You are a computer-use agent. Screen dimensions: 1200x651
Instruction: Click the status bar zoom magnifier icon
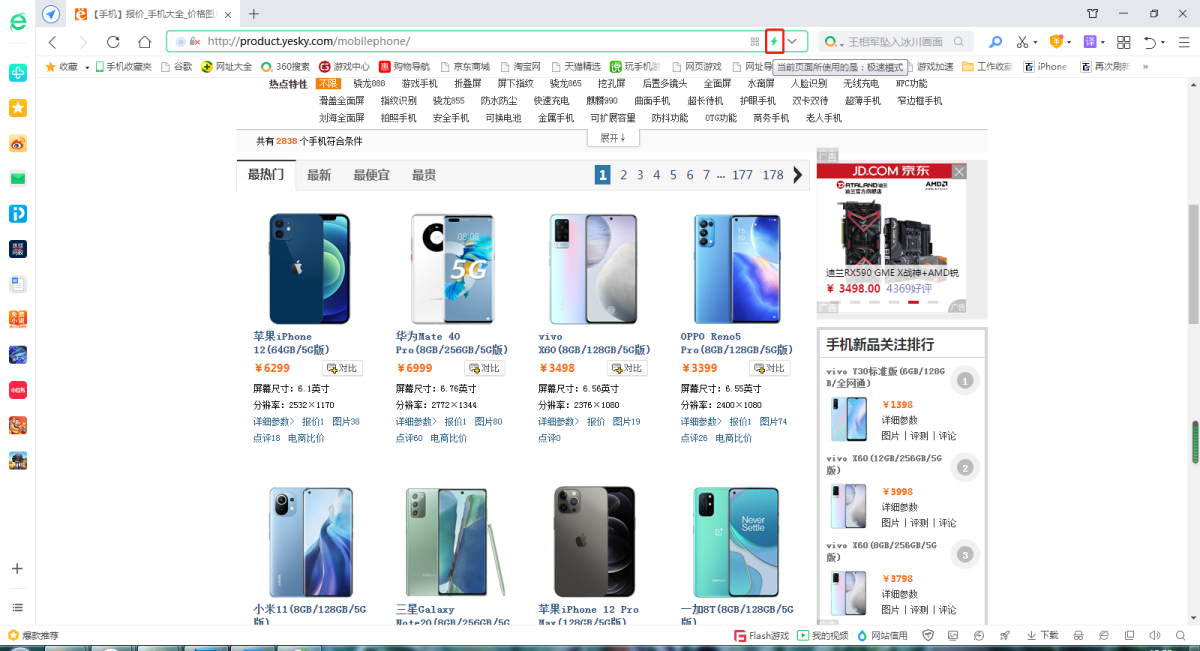click(1181, 635)
